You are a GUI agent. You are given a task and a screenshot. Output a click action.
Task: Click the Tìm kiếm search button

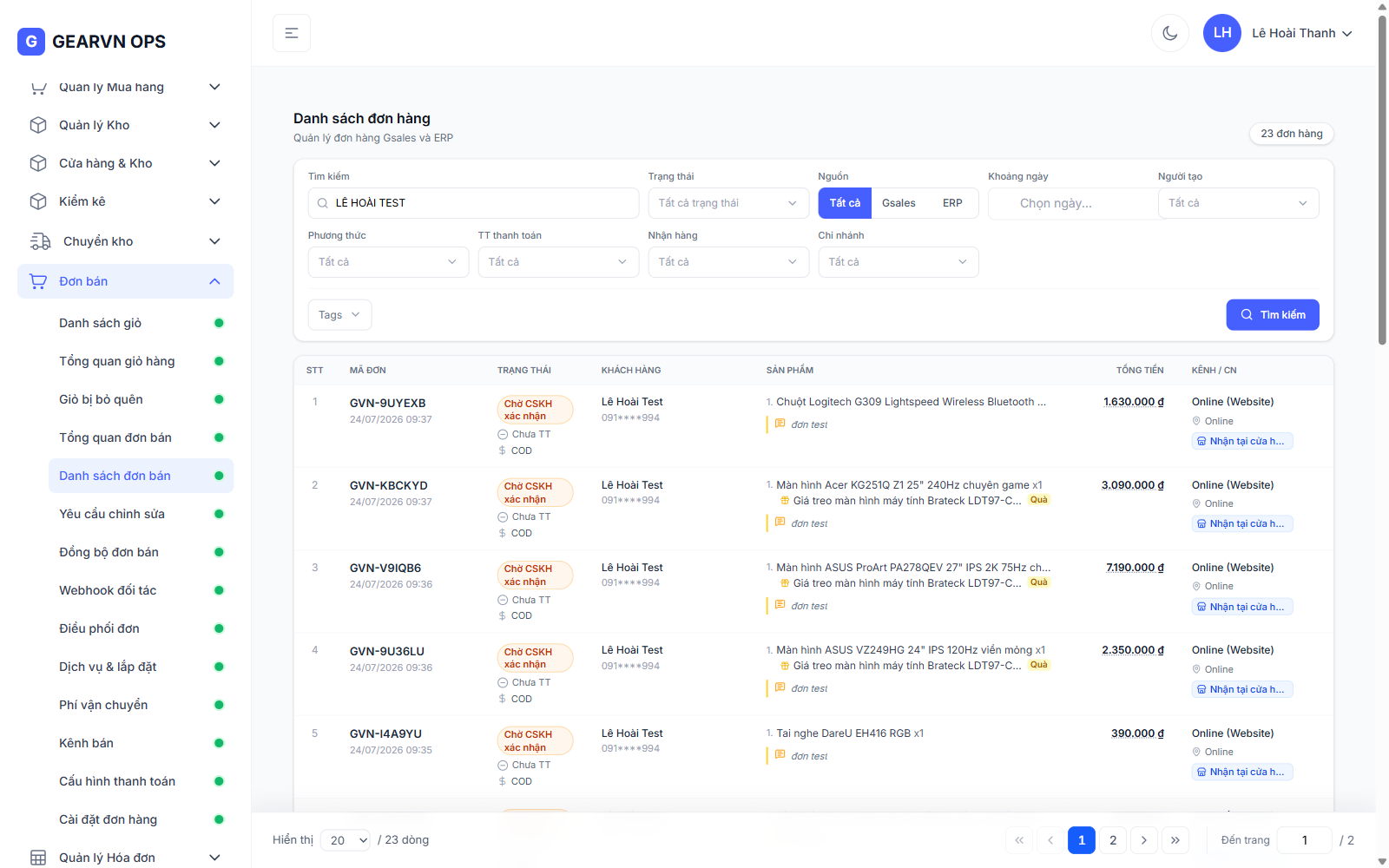point(1273,315)
